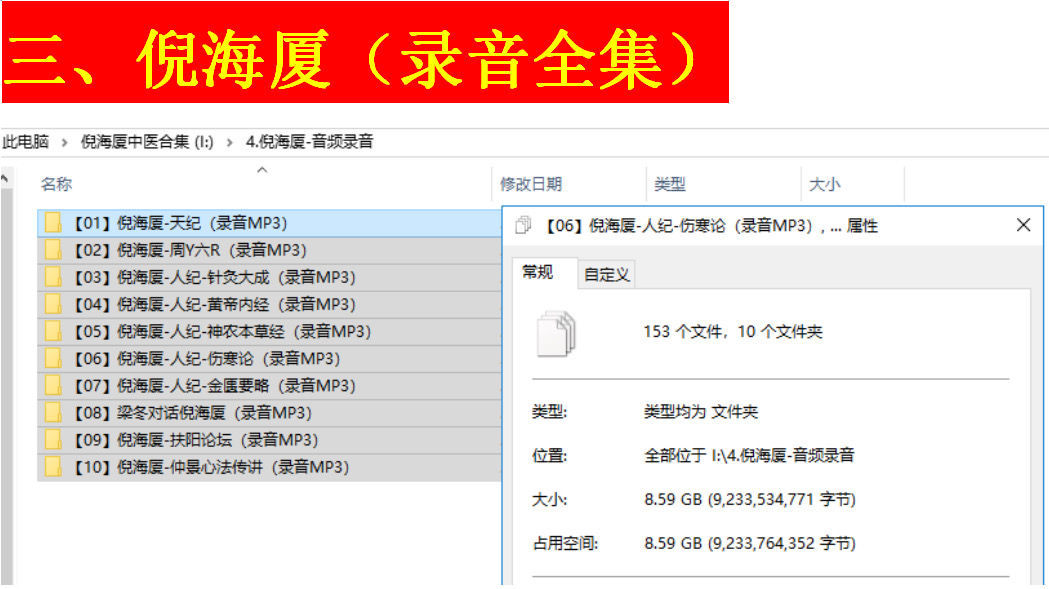Image resolution: width=1049 pixels, height=589 pixels.
Task: Open 倪海厦中医合集 (I:) breadcrumb
Action: coord(147,142)
